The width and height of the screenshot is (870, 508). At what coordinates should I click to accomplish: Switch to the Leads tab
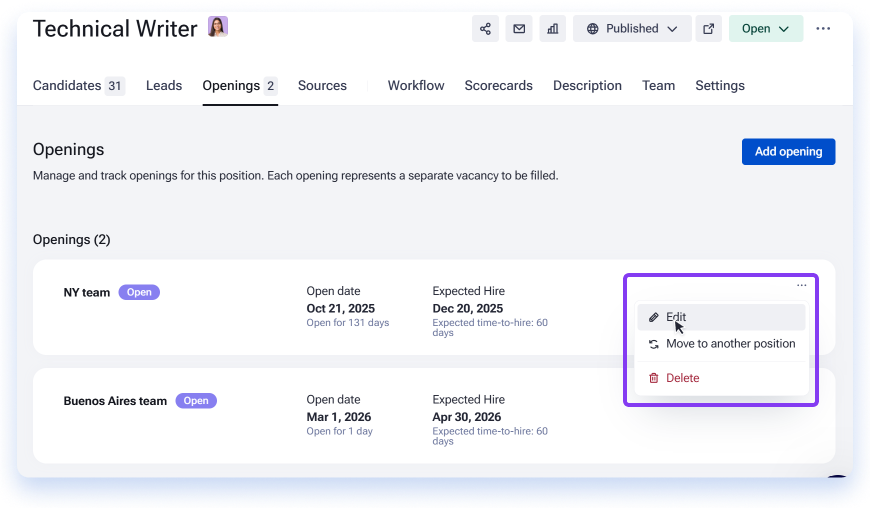[164, 85]
